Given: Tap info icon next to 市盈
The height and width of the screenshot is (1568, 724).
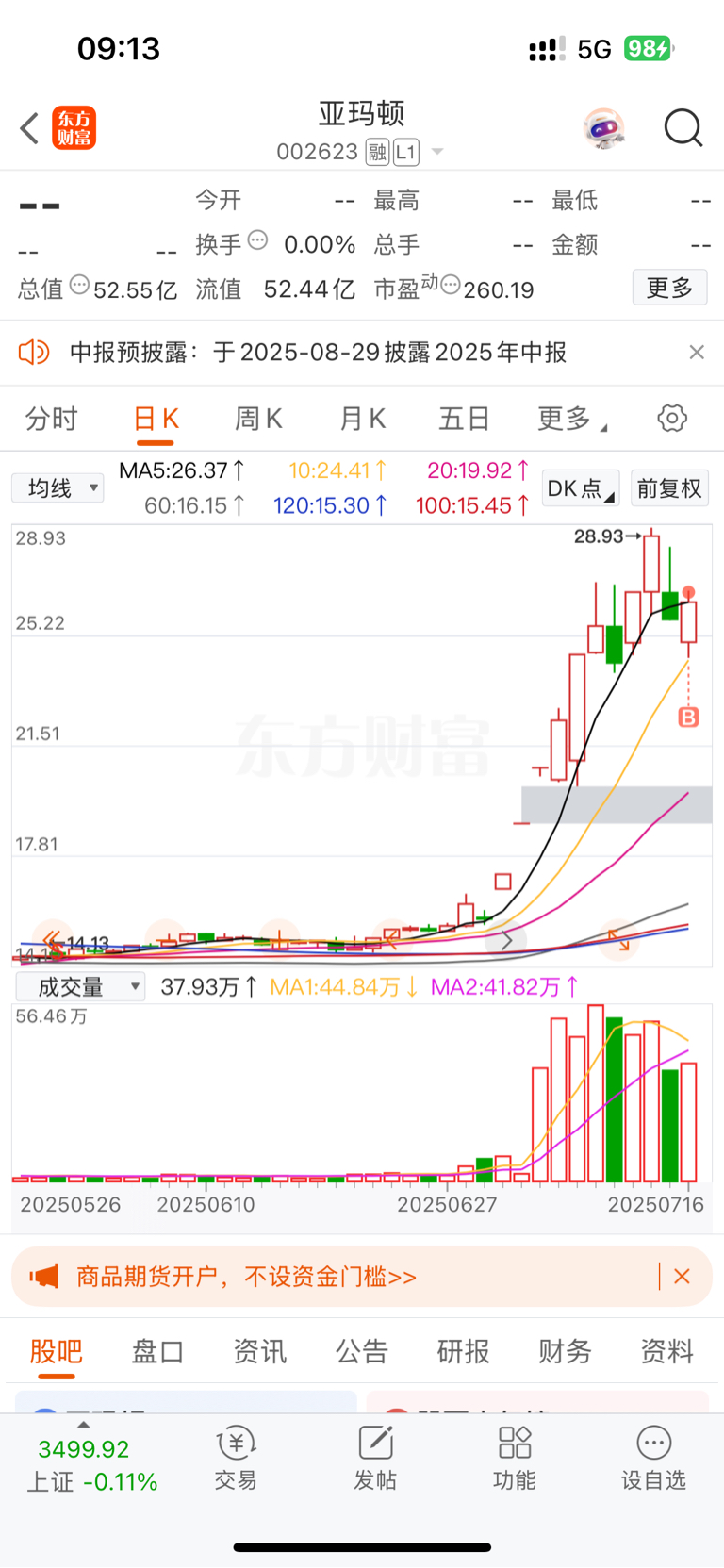Looking at the screenshot, I should pos(451,284).
